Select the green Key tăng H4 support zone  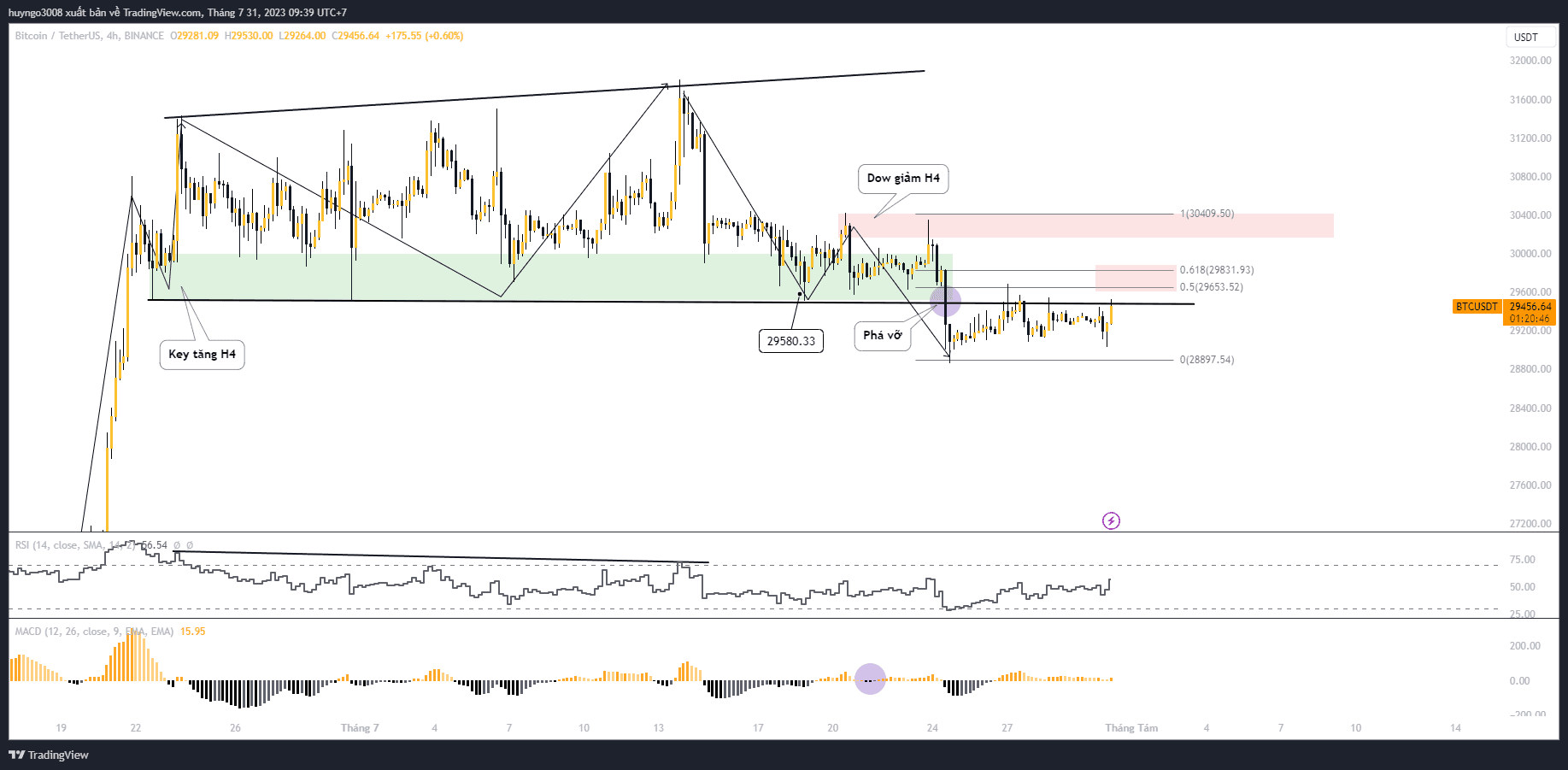coord(551,277)
